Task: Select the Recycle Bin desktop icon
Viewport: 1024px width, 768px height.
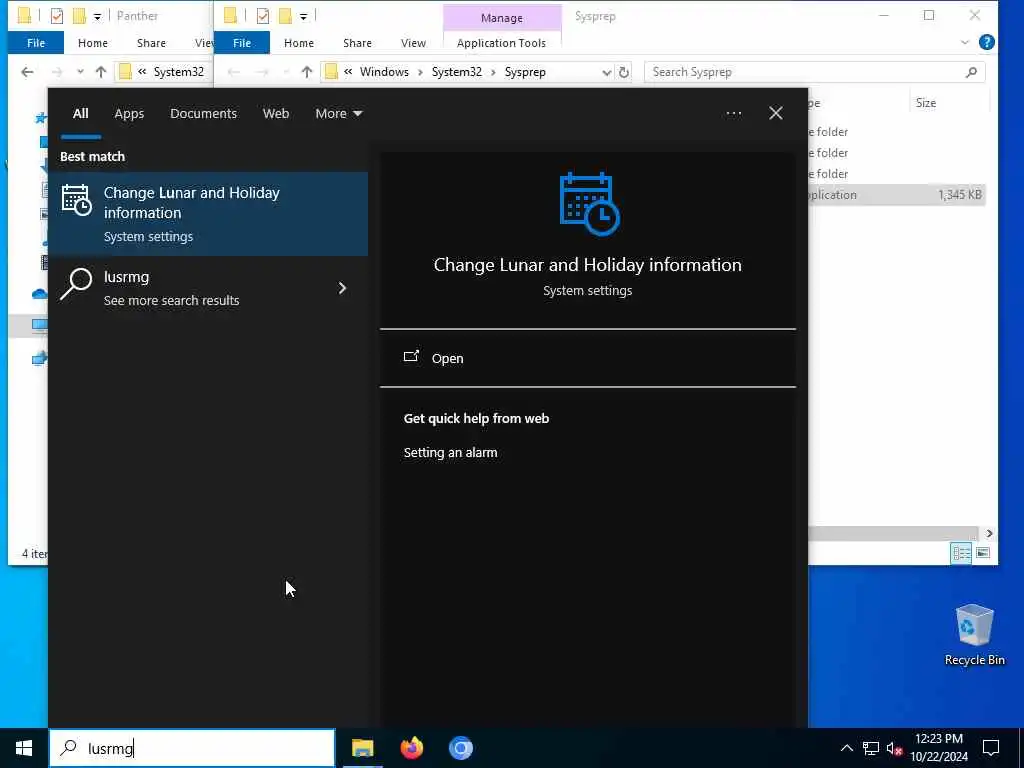Action: coord(974,635)
